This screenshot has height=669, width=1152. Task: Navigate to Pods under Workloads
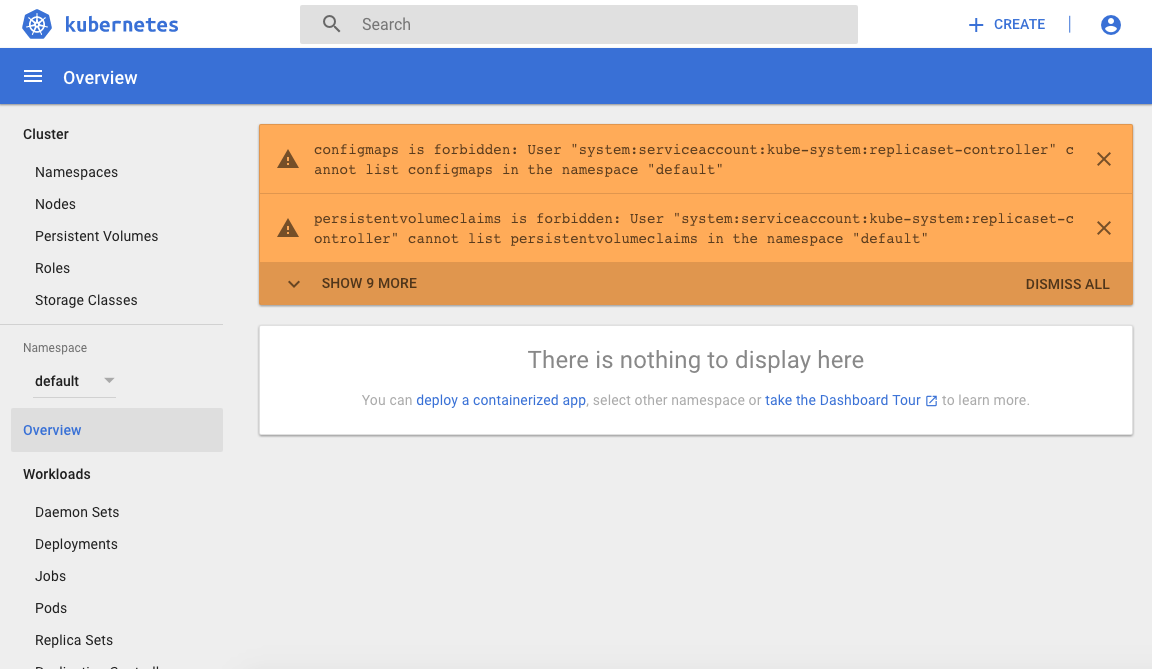pyautogui.click(x=50, y=608)
